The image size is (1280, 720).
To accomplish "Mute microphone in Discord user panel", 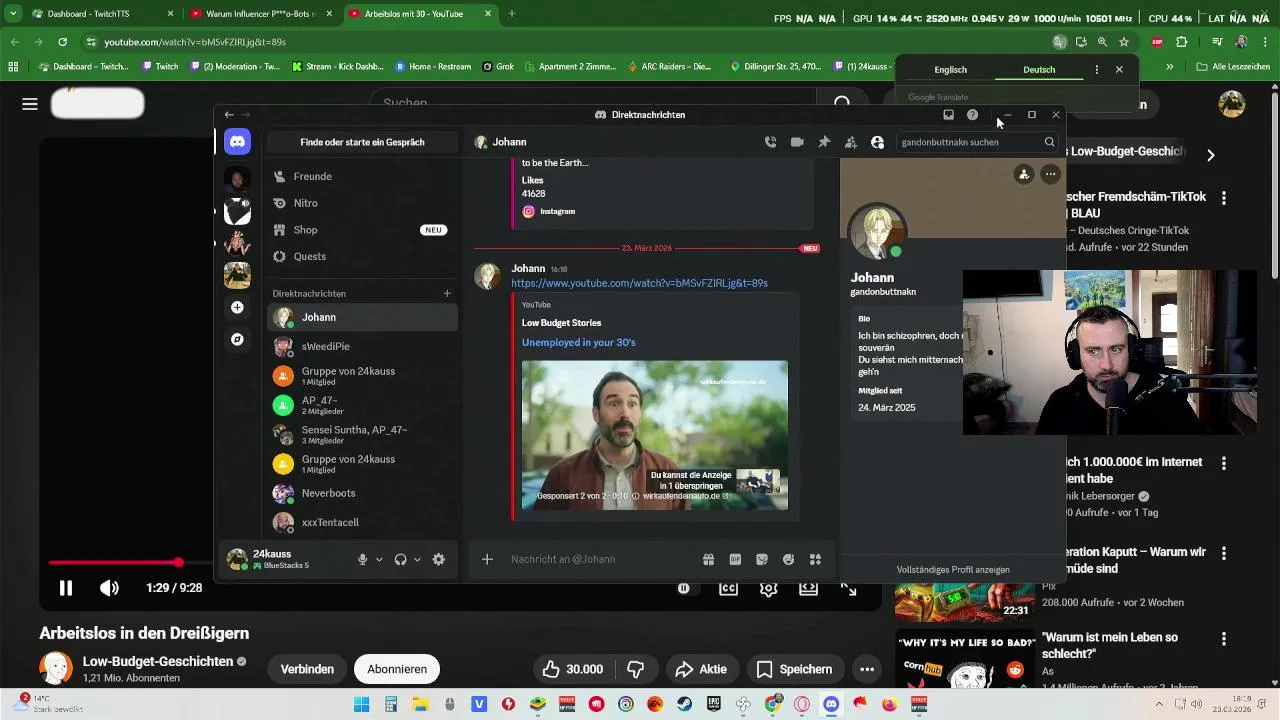I will (362, 560).
